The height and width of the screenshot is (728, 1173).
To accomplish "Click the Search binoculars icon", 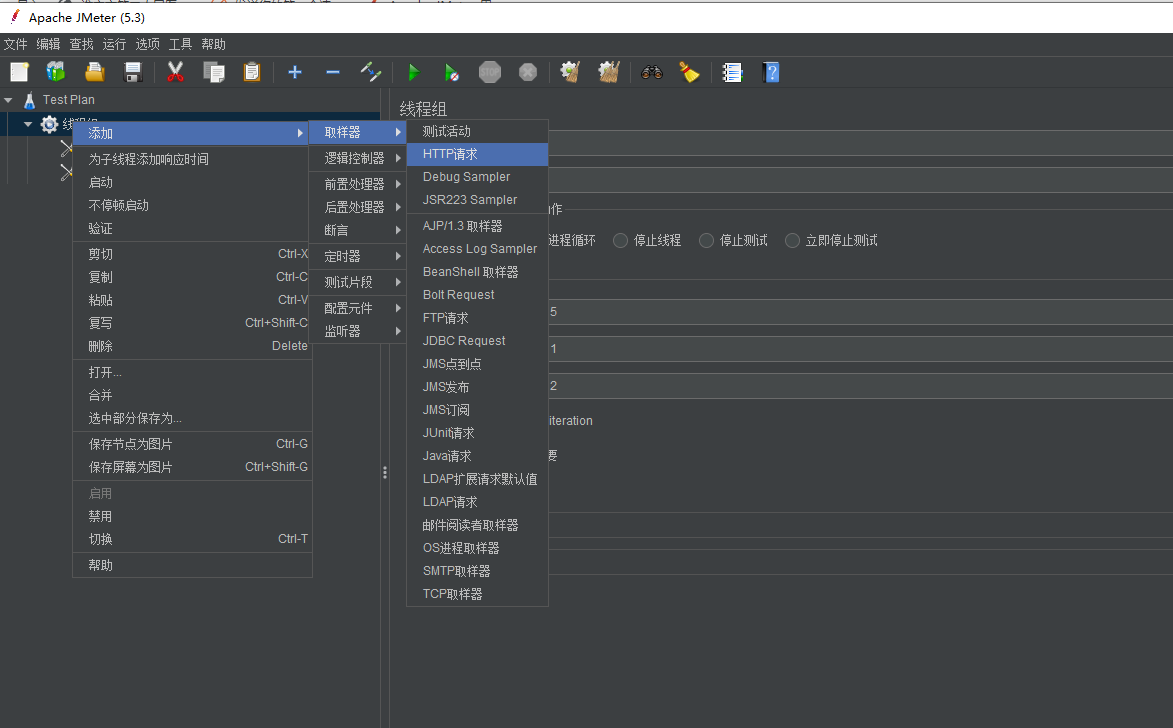I will 652,72.
